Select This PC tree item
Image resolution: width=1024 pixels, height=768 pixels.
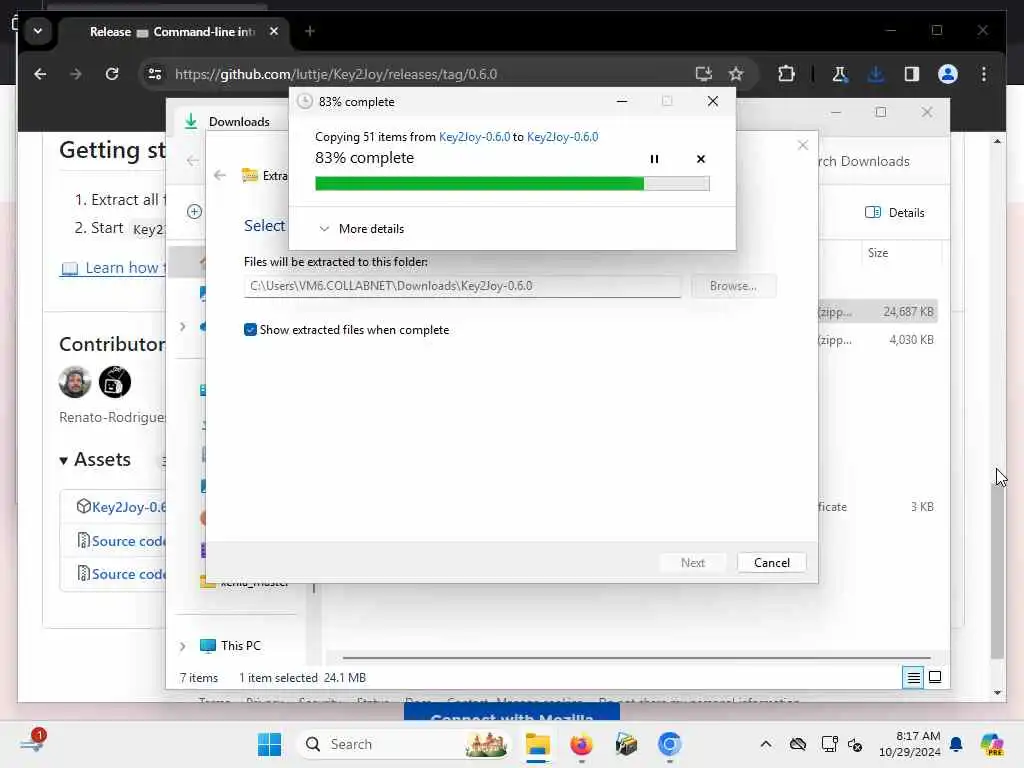(231, 646)
